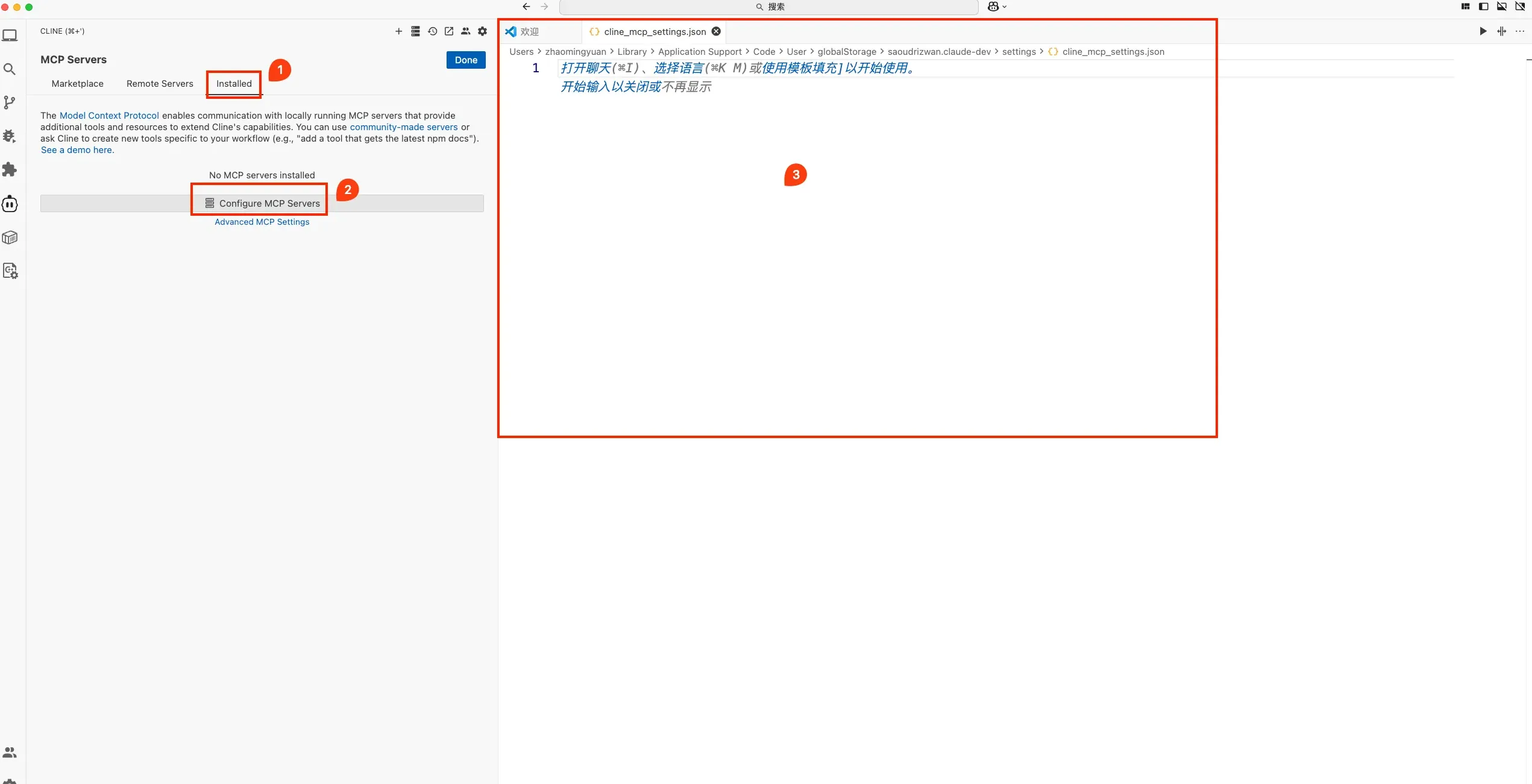Image resolution: width=1532 pixels, height=784 pixels.
Task: Start new Cline task with plus icon
Action: 398,31
